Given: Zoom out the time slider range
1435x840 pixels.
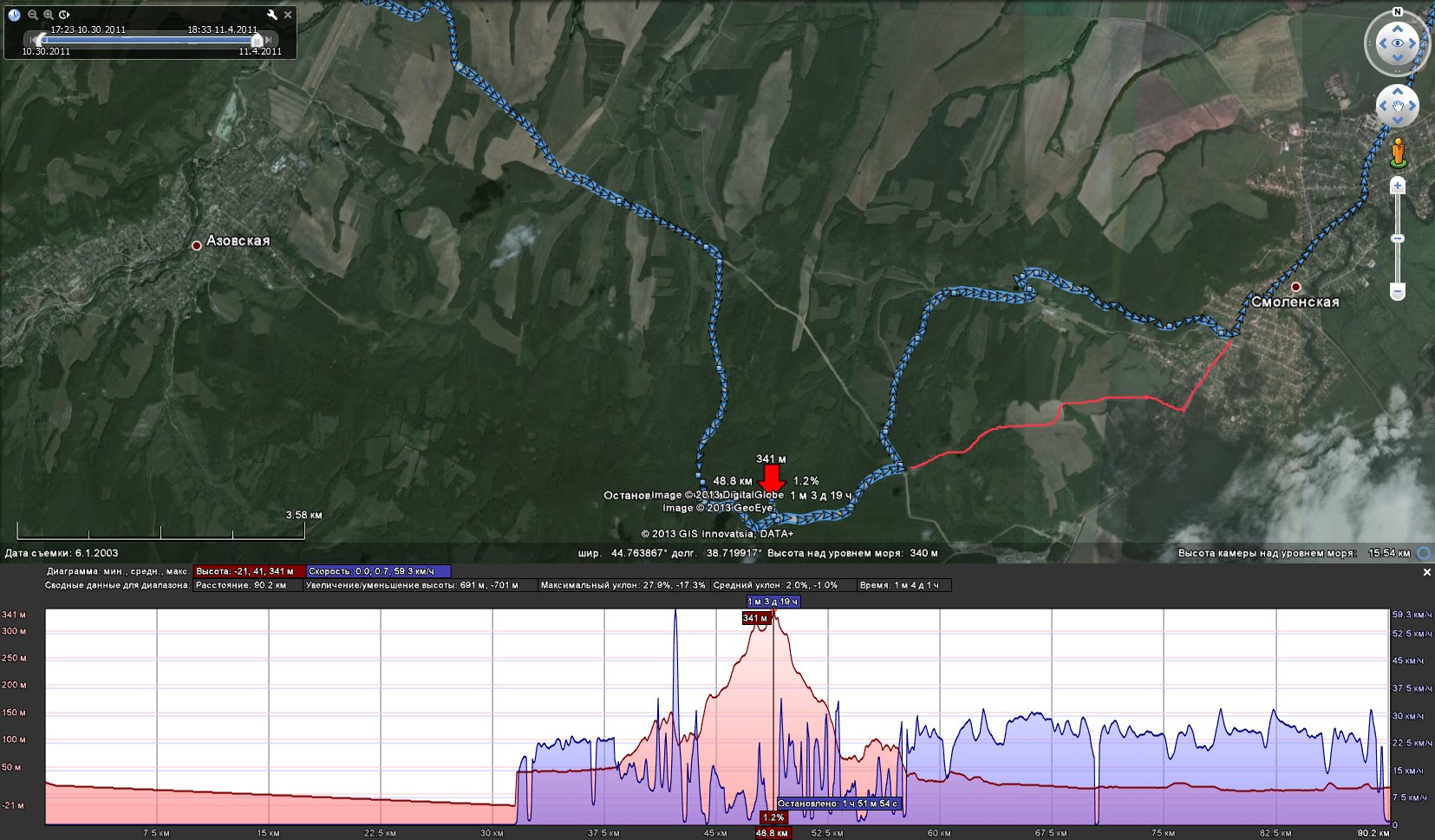Looking at the screenshot, I should tap(33, 15).
